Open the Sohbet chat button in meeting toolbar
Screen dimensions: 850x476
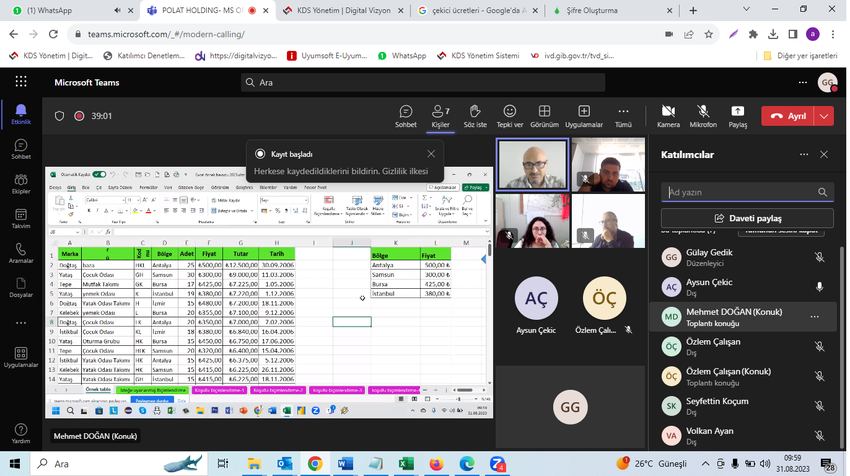[405, 116]
